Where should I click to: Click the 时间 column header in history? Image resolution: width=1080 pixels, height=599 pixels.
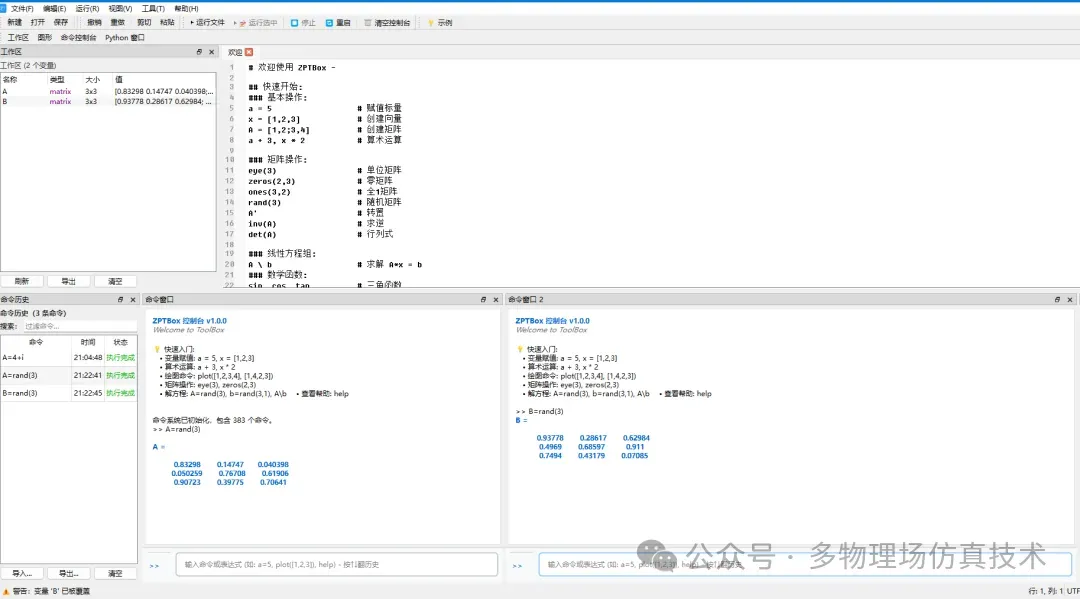pos(87,342)
